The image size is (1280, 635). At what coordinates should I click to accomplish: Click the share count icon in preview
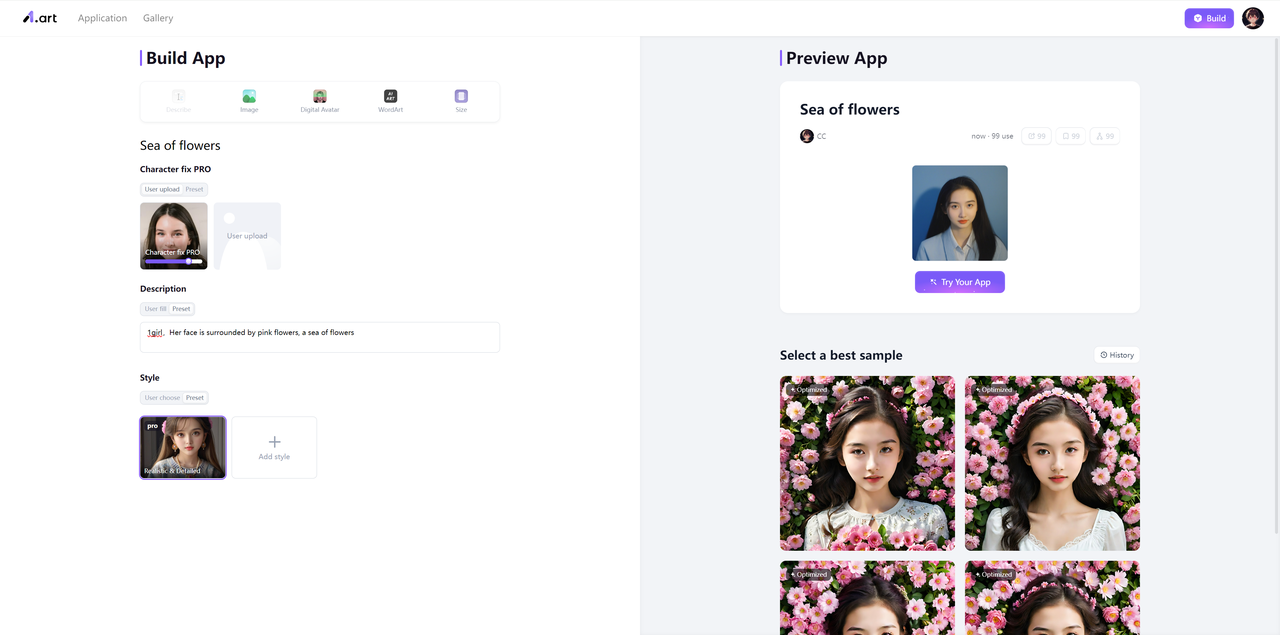pos(1036,136)
